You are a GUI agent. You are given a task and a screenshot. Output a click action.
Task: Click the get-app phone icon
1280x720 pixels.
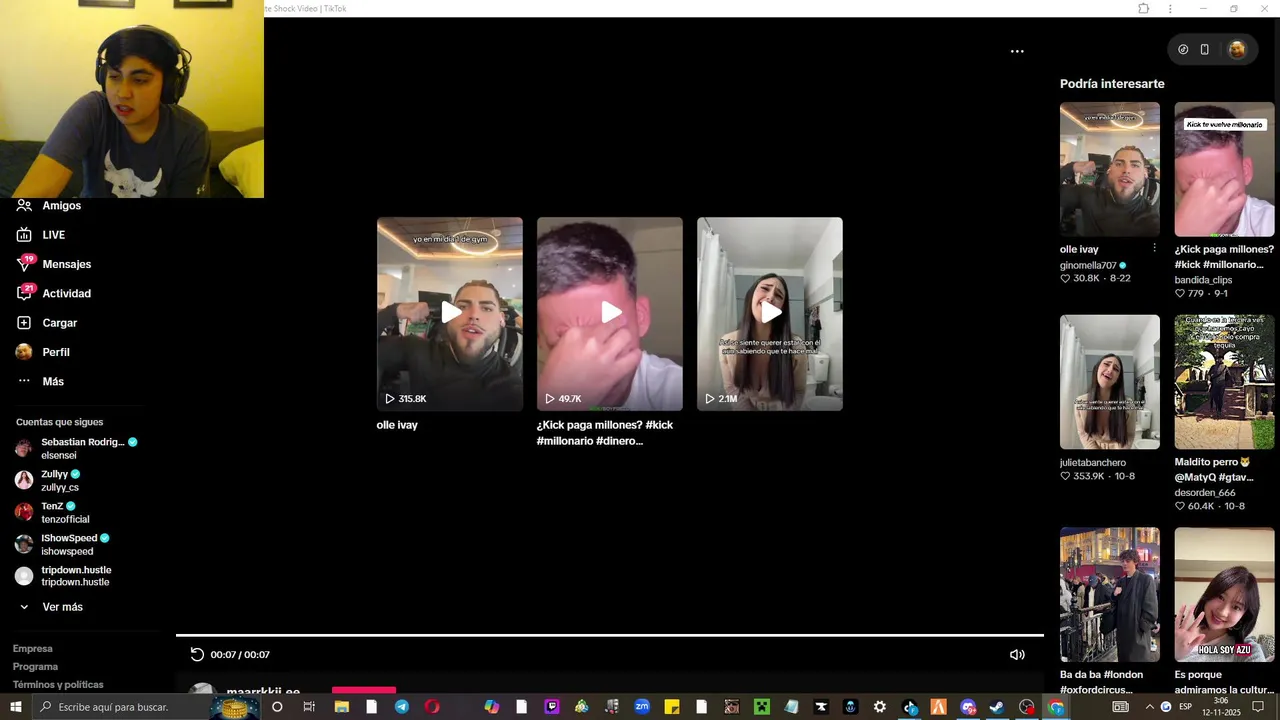1205,49
